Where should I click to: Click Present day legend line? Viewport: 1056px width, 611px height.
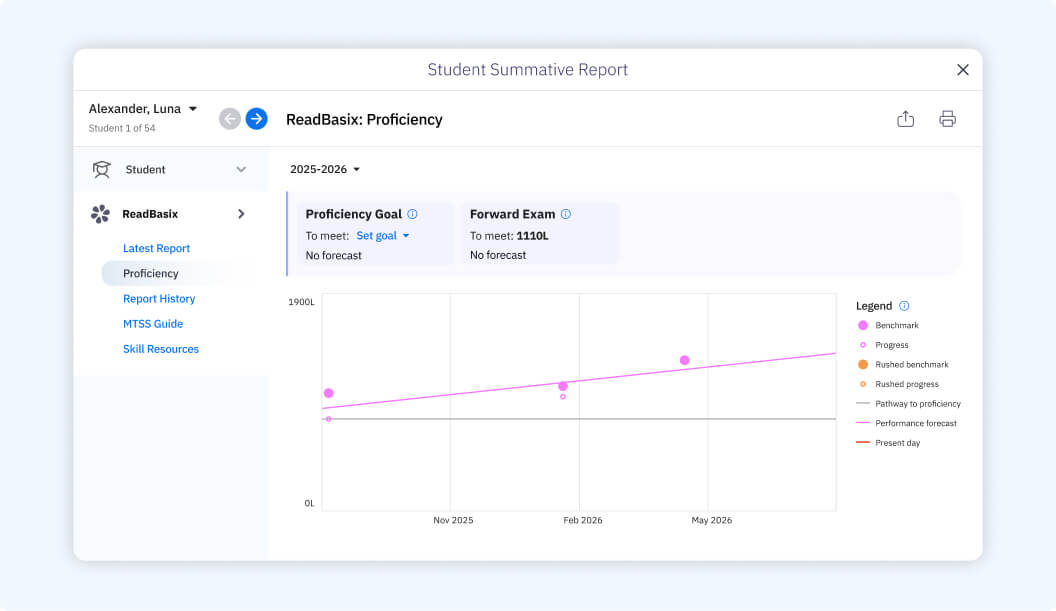pos(863,443)
